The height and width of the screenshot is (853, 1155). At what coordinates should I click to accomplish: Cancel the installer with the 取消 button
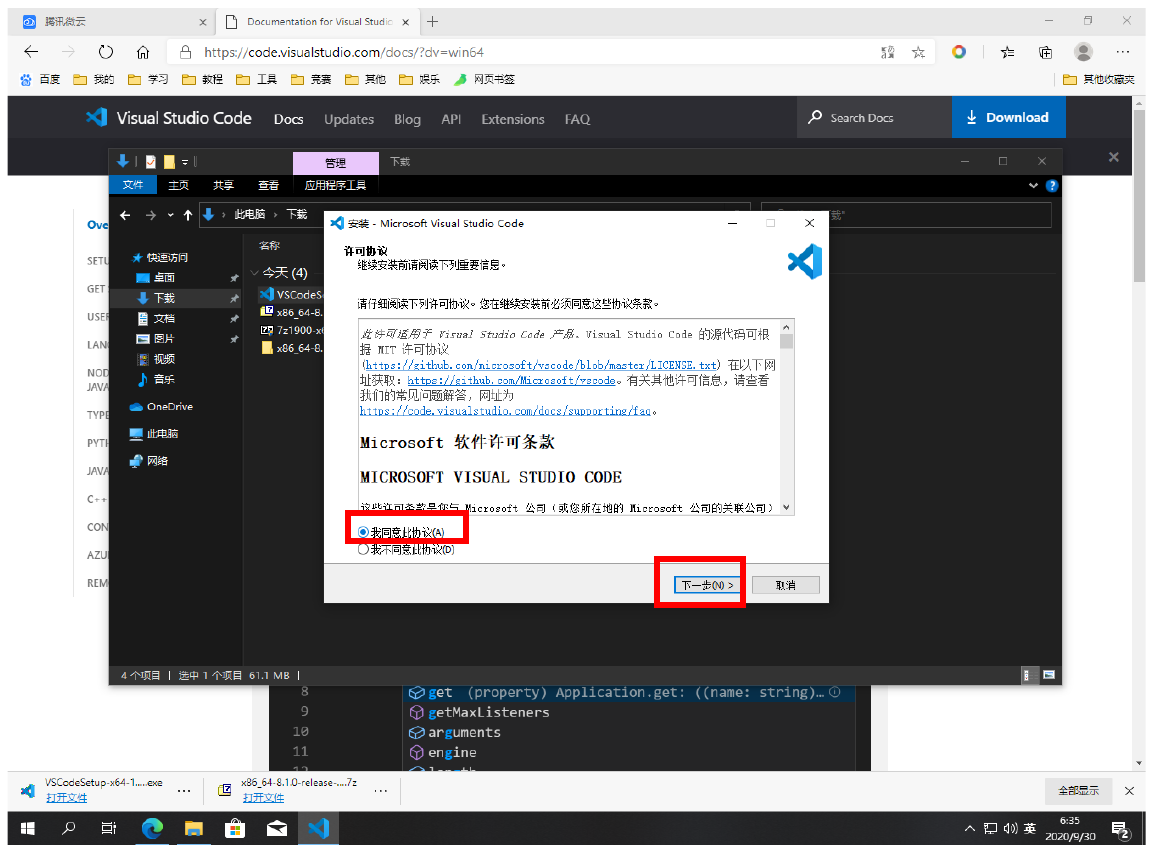[786, 585]
